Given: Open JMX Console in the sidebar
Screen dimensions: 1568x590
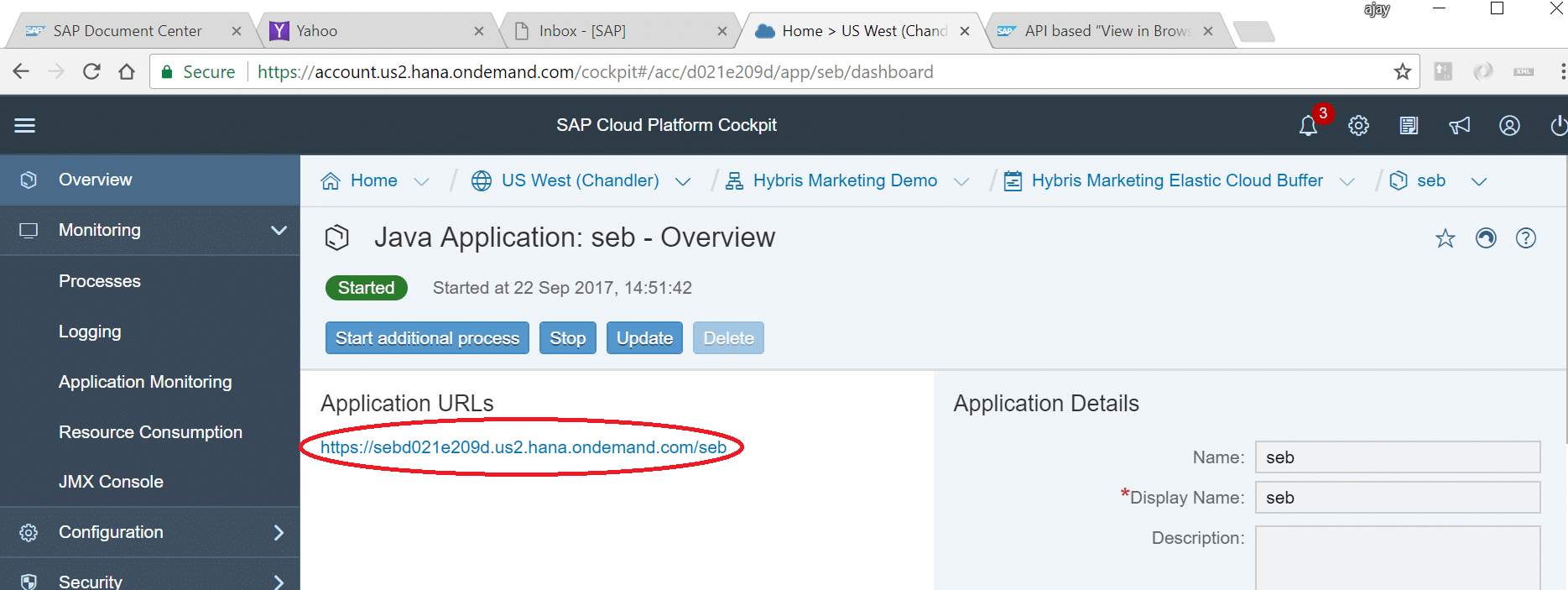Looking at the screenshot, I should pyautogui.click(x=111, y=482).
